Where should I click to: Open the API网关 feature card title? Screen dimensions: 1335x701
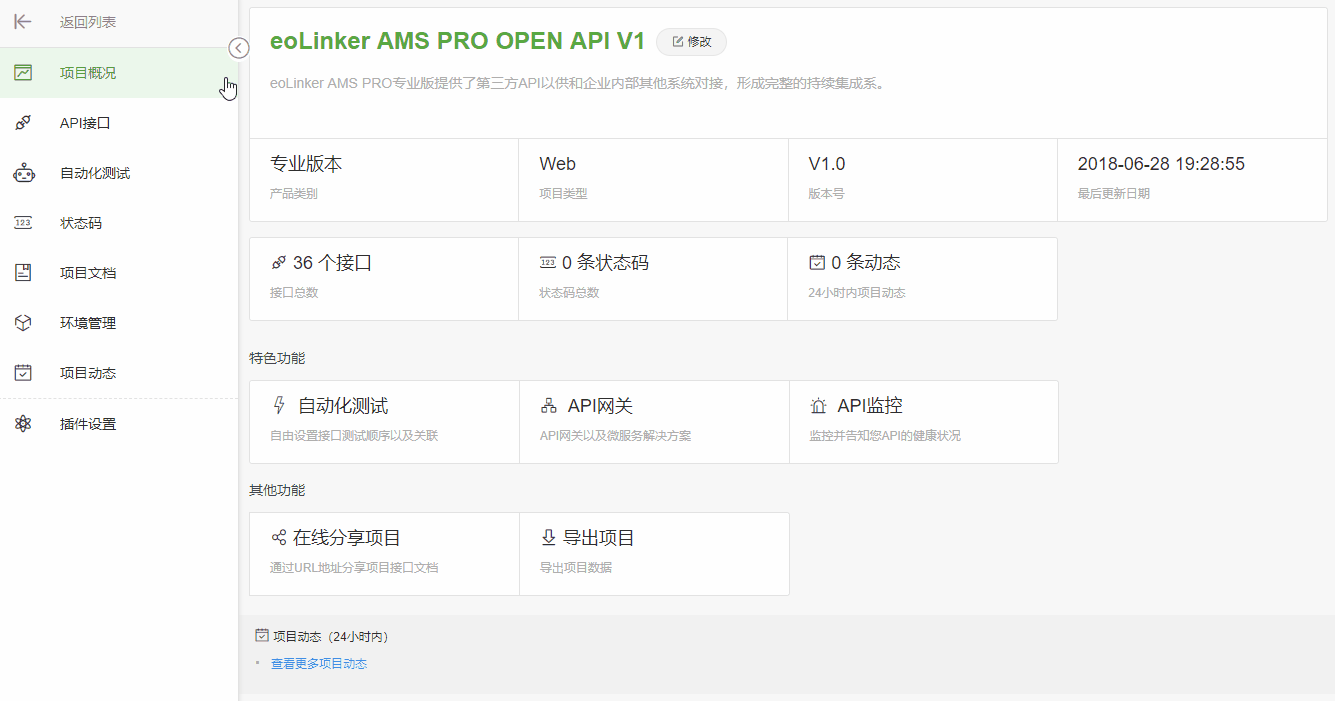[x=600, y=406]
